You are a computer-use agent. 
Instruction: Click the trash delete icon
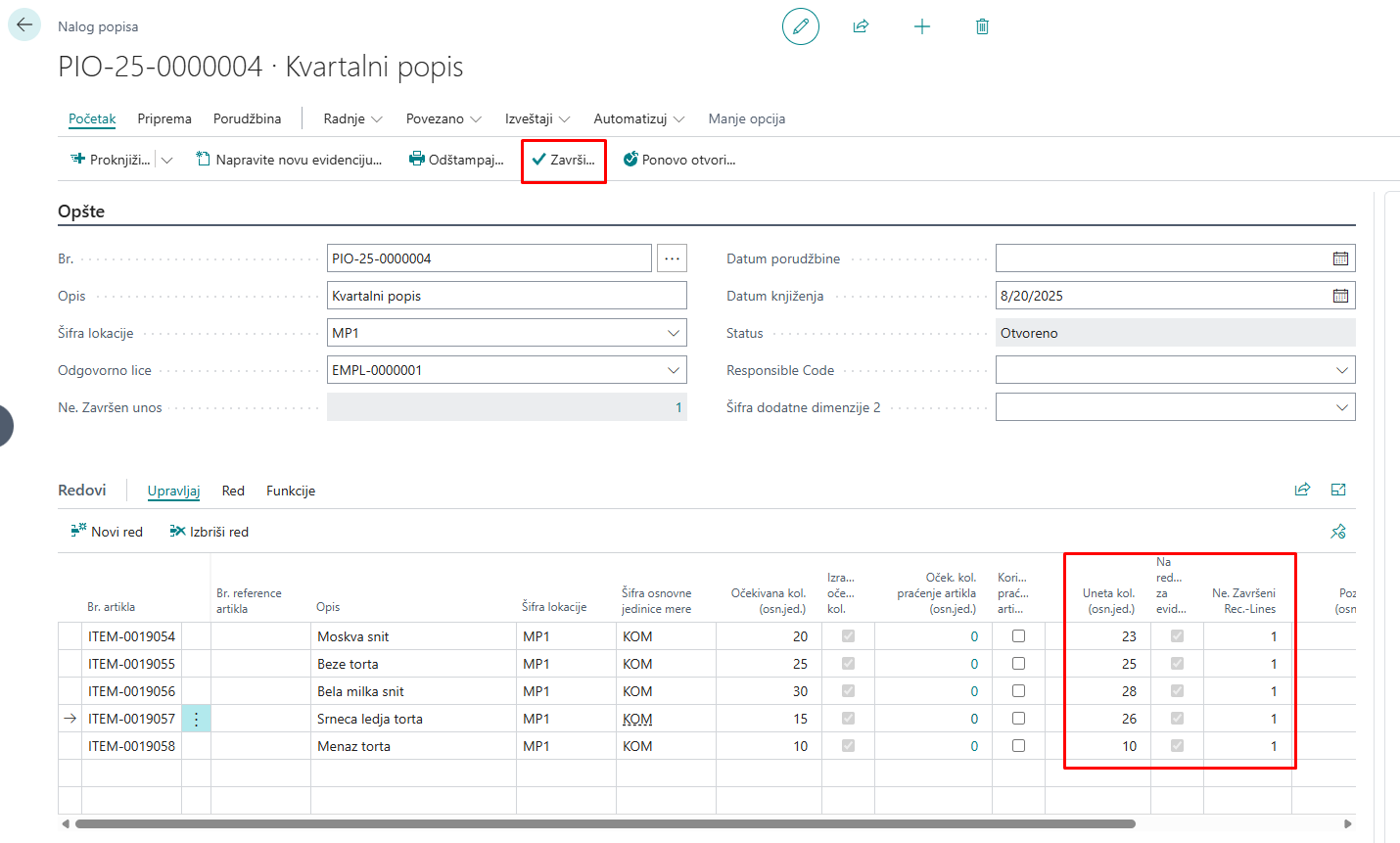point(982,26)
